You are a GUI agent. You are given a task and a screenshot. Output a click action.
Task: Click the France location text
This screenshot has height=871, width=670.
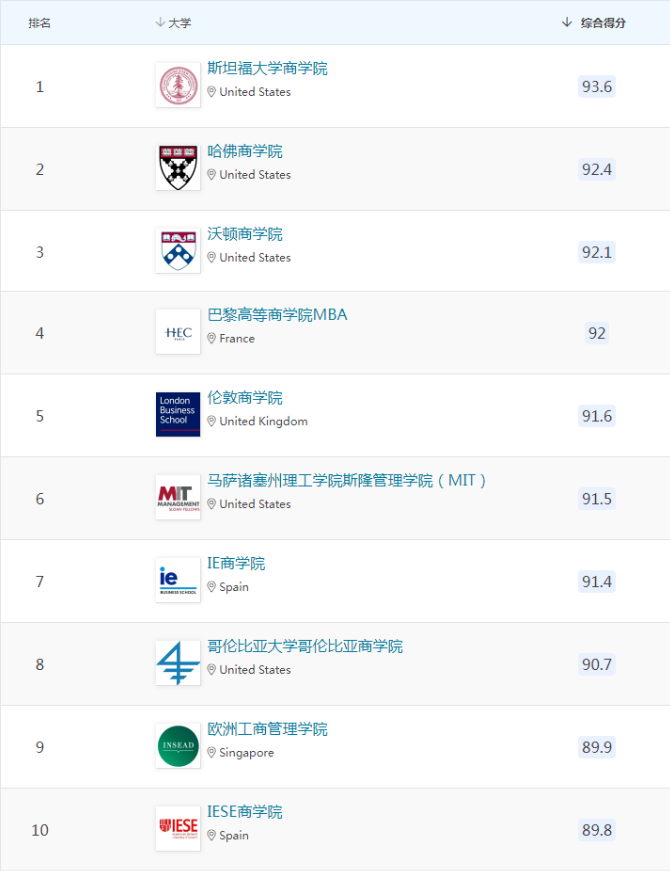click(237, 338)
